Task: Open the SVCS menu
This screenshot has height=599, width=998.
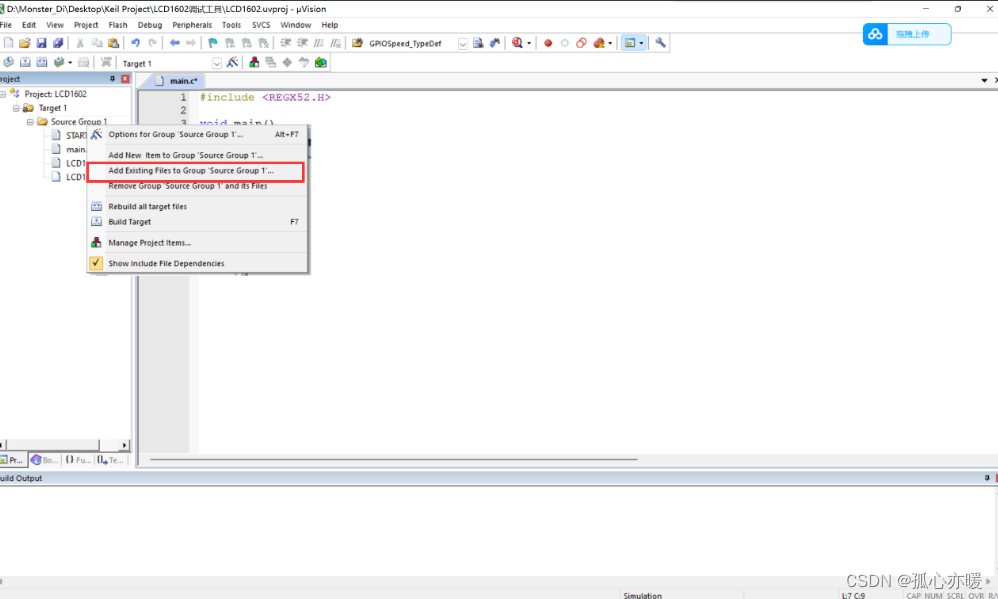Action: [x=261, y=25]
